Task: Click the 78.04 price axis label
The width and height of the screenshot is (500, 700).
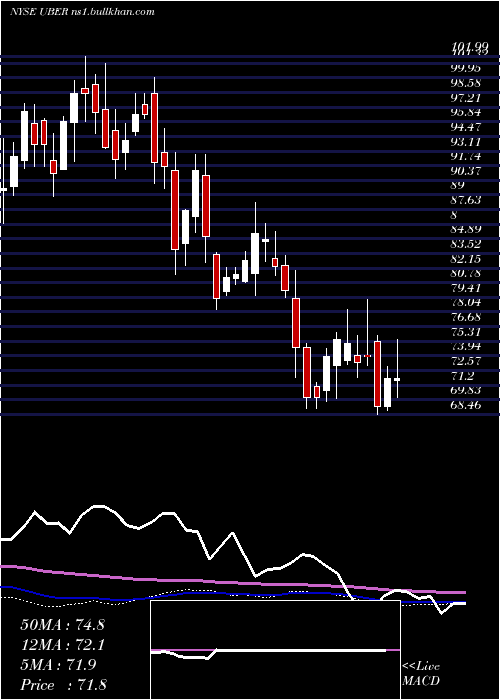Action: tap(466, 303)
